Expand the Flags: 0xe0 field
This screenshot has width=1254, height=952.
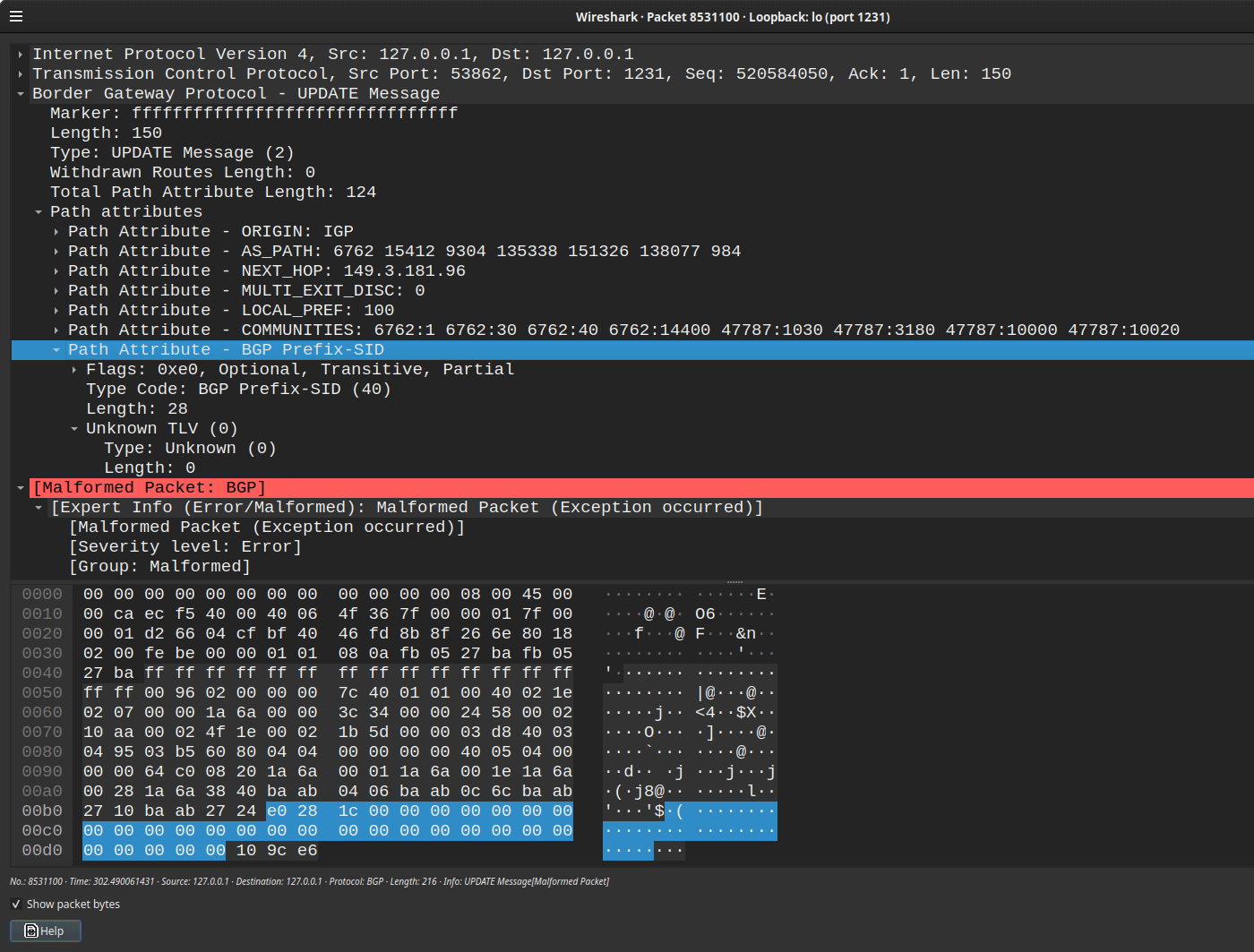74,370
